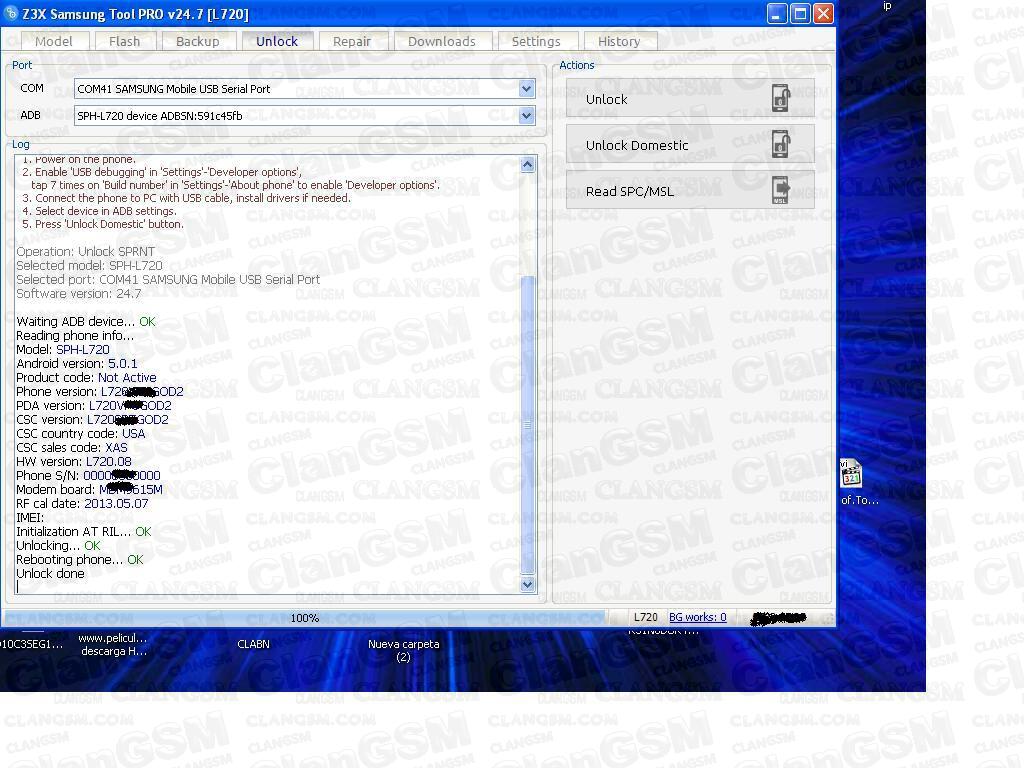The image size is (1024, 768).
Task: Click the 'Software version: 24.7' log line
Action: (x=78, y=293)
